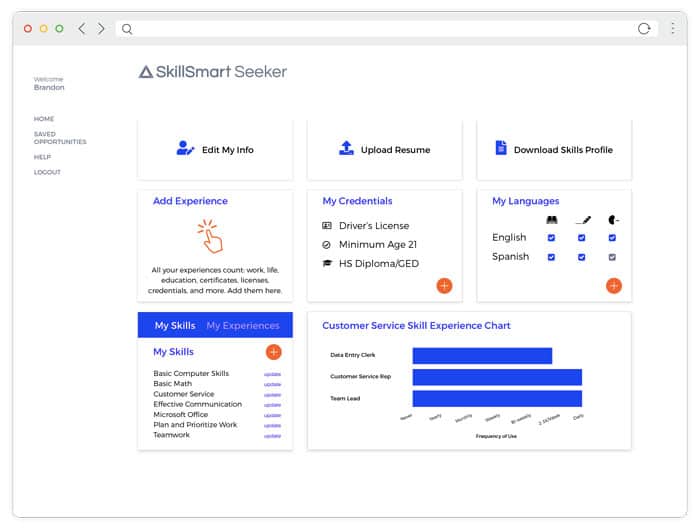Screen dimensions: 700x529
Task: Click the Frequency of Use axis label
Action: coord(496,436)
